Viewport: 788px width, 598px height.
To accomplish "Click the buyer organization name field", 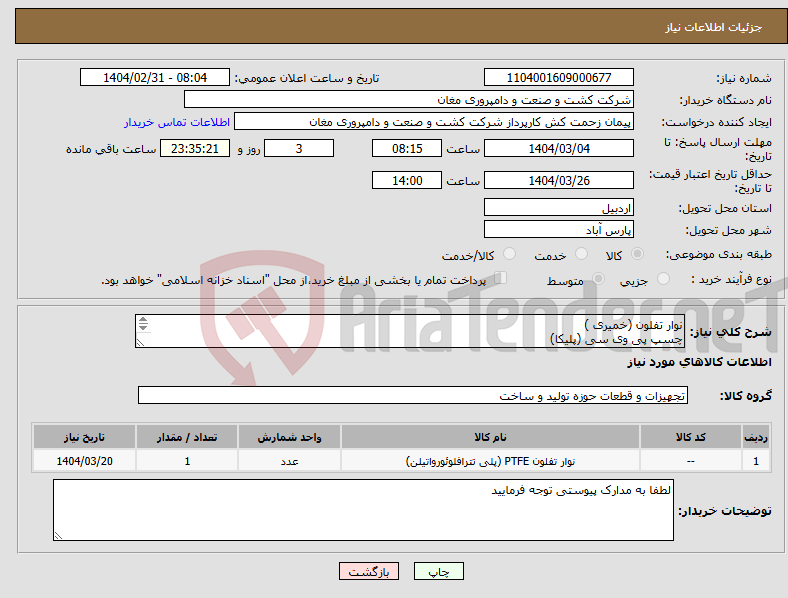I will tap(409, 99).
